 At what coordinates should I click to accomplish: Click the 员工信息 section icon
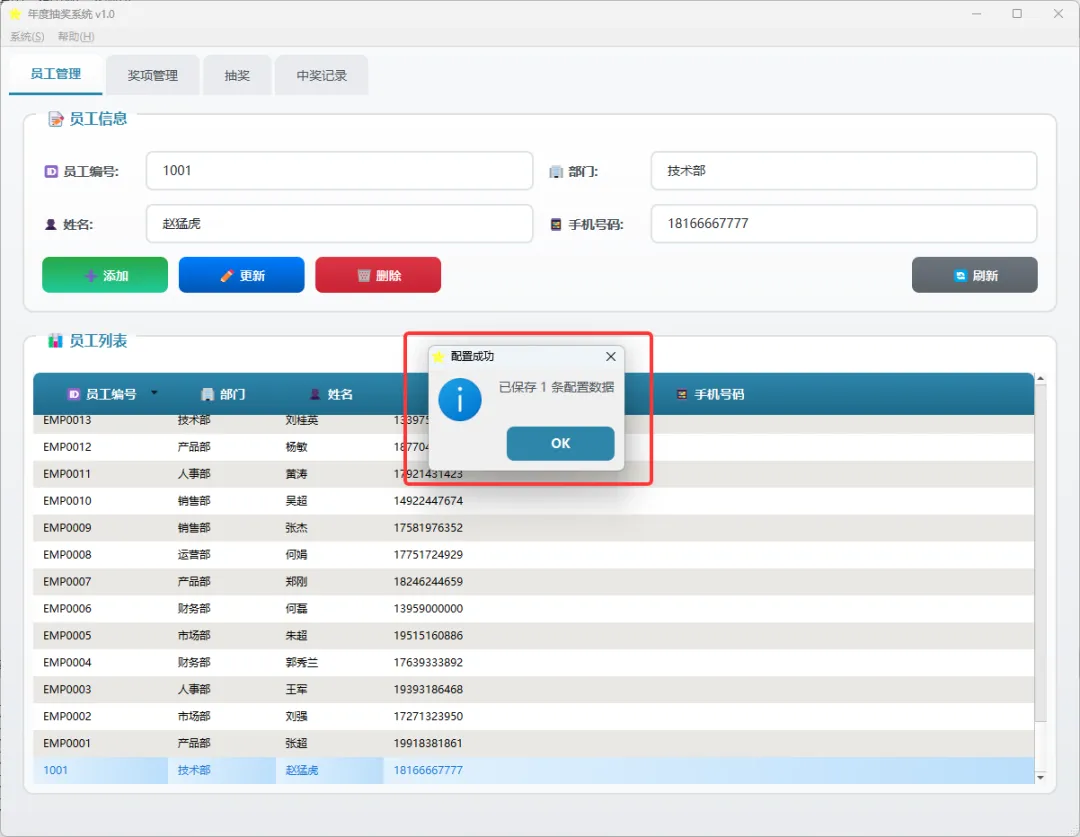click(55, 119)
